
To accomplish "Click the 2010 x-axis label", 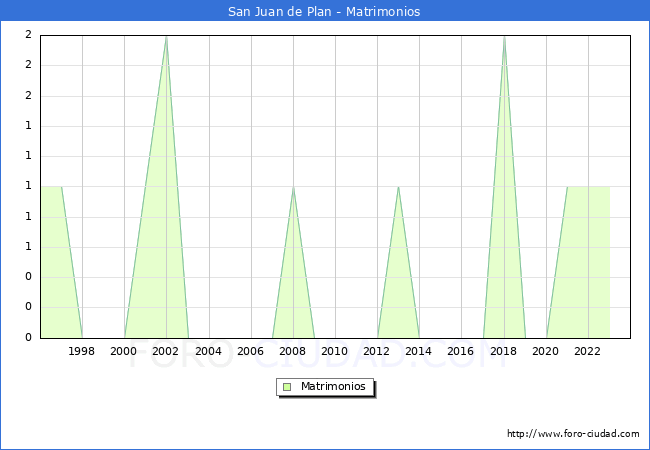I will (x=335, y=351).
